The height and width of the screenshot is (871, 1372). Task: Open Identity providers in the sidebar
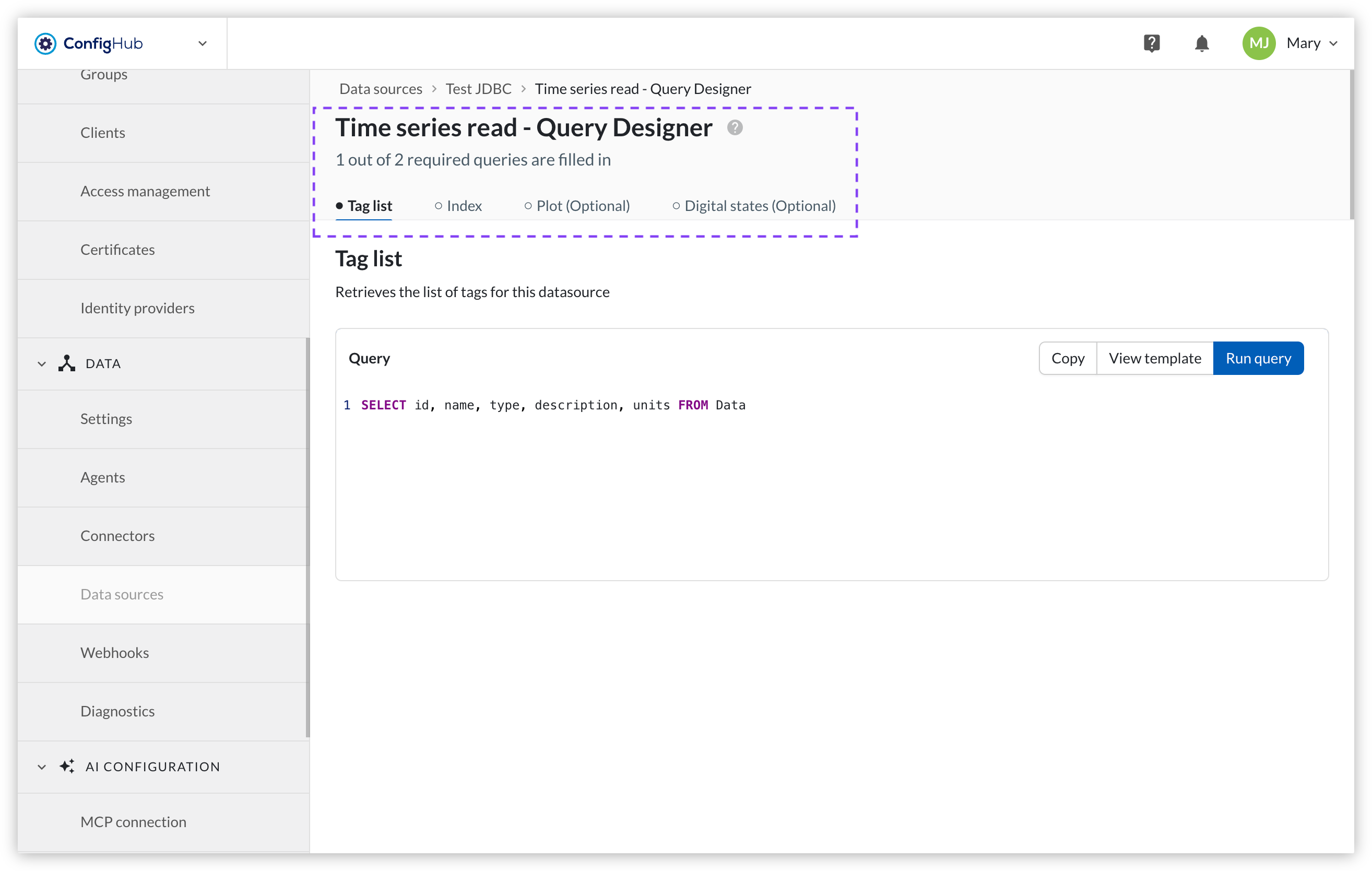coord(163,309)
